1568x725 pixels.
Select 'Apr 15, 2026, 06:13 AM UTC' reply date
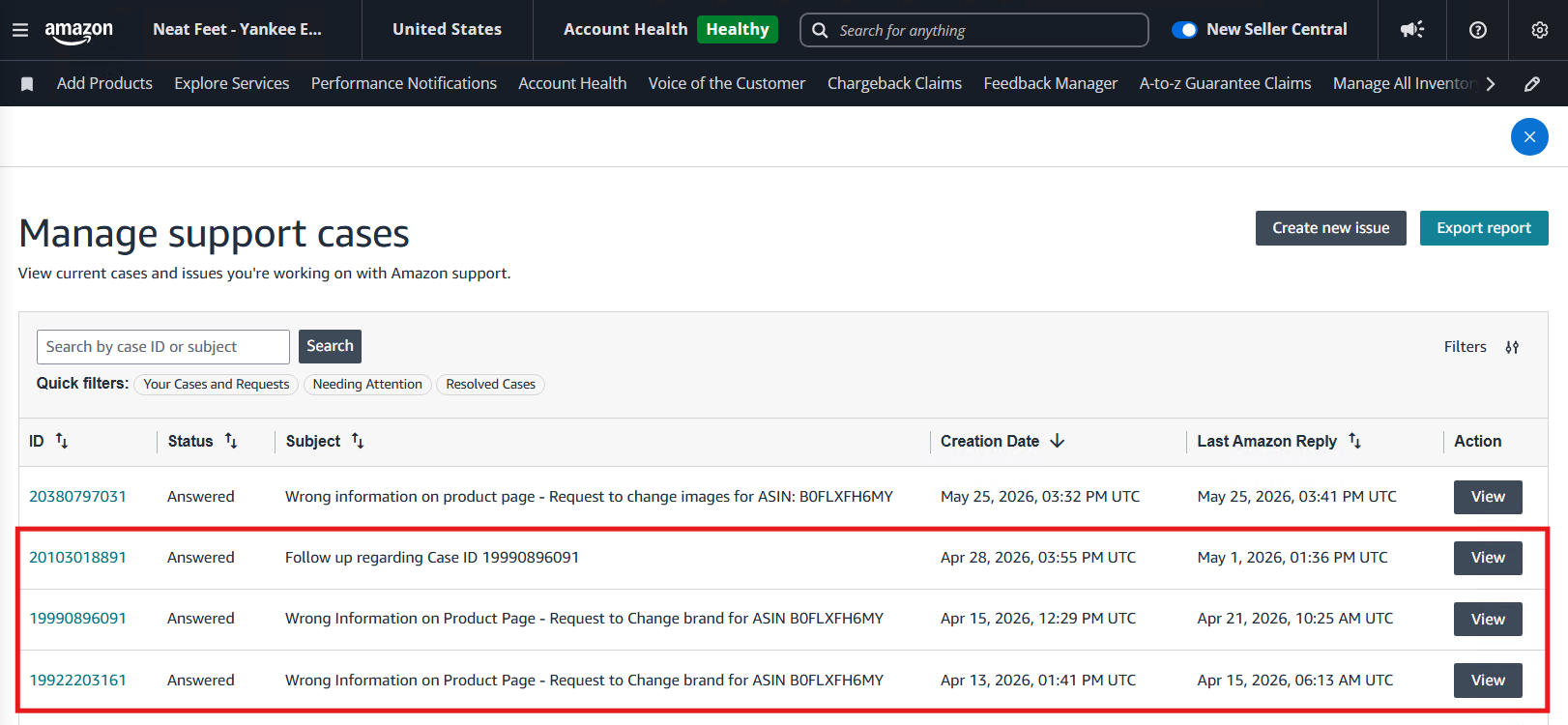click(x=1295, y=681)
